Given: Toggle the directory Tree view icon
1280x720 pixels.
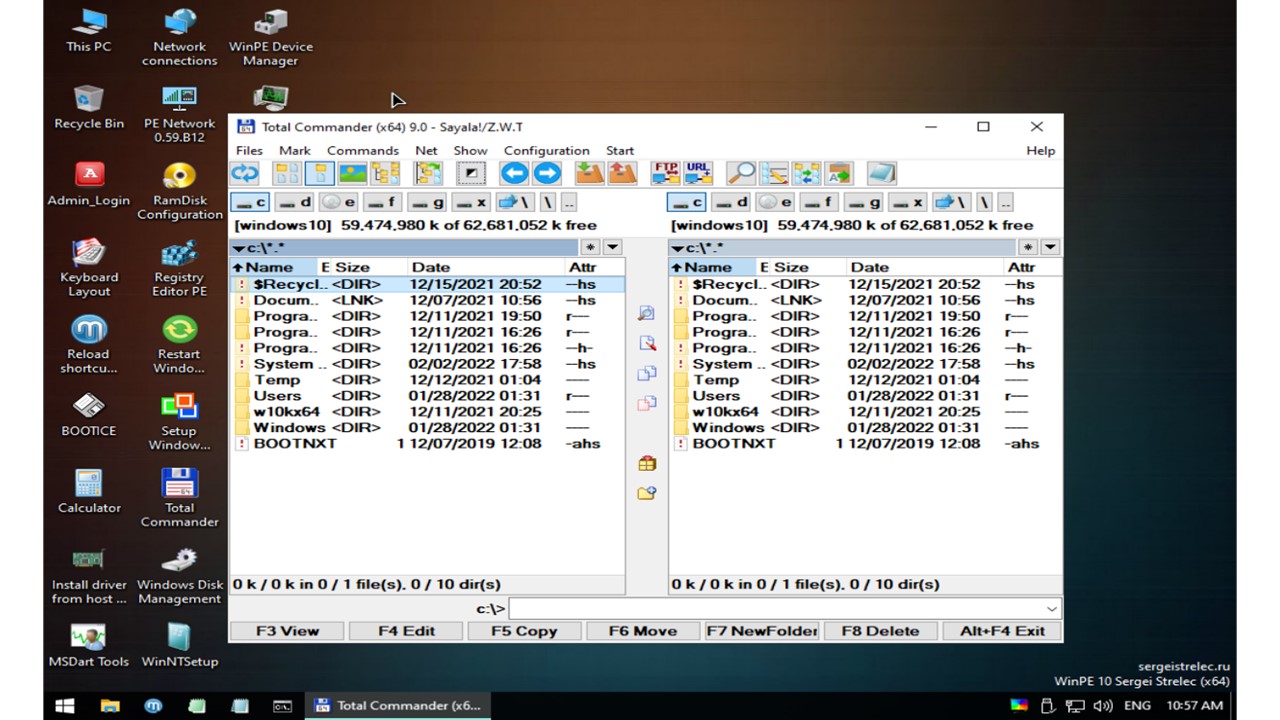Looking at the screenshot, I should pyautogui.click(x=385, y=174).
